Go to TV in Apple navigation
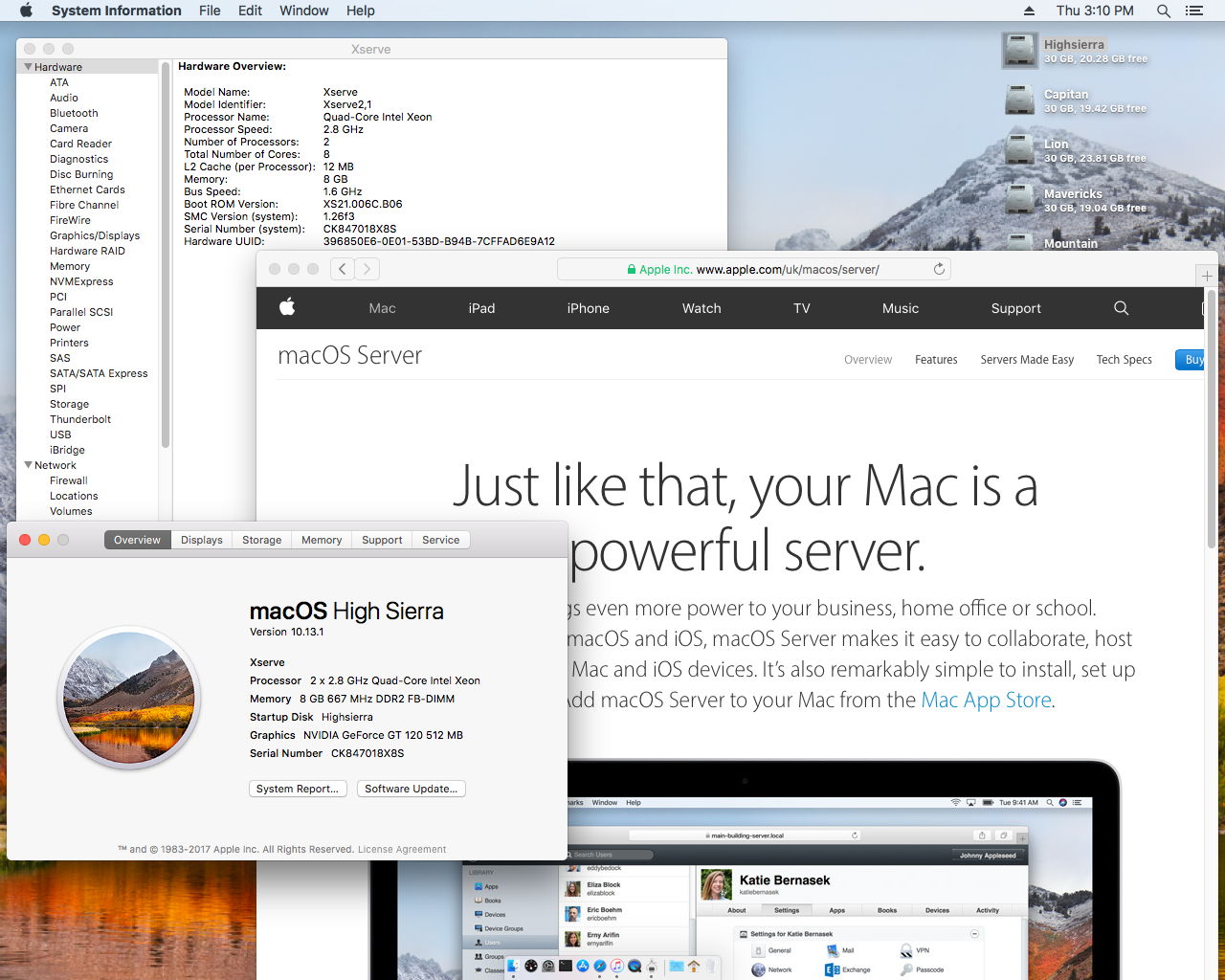The height and width of the screenshot is (980, 1225). click(802, 308)
